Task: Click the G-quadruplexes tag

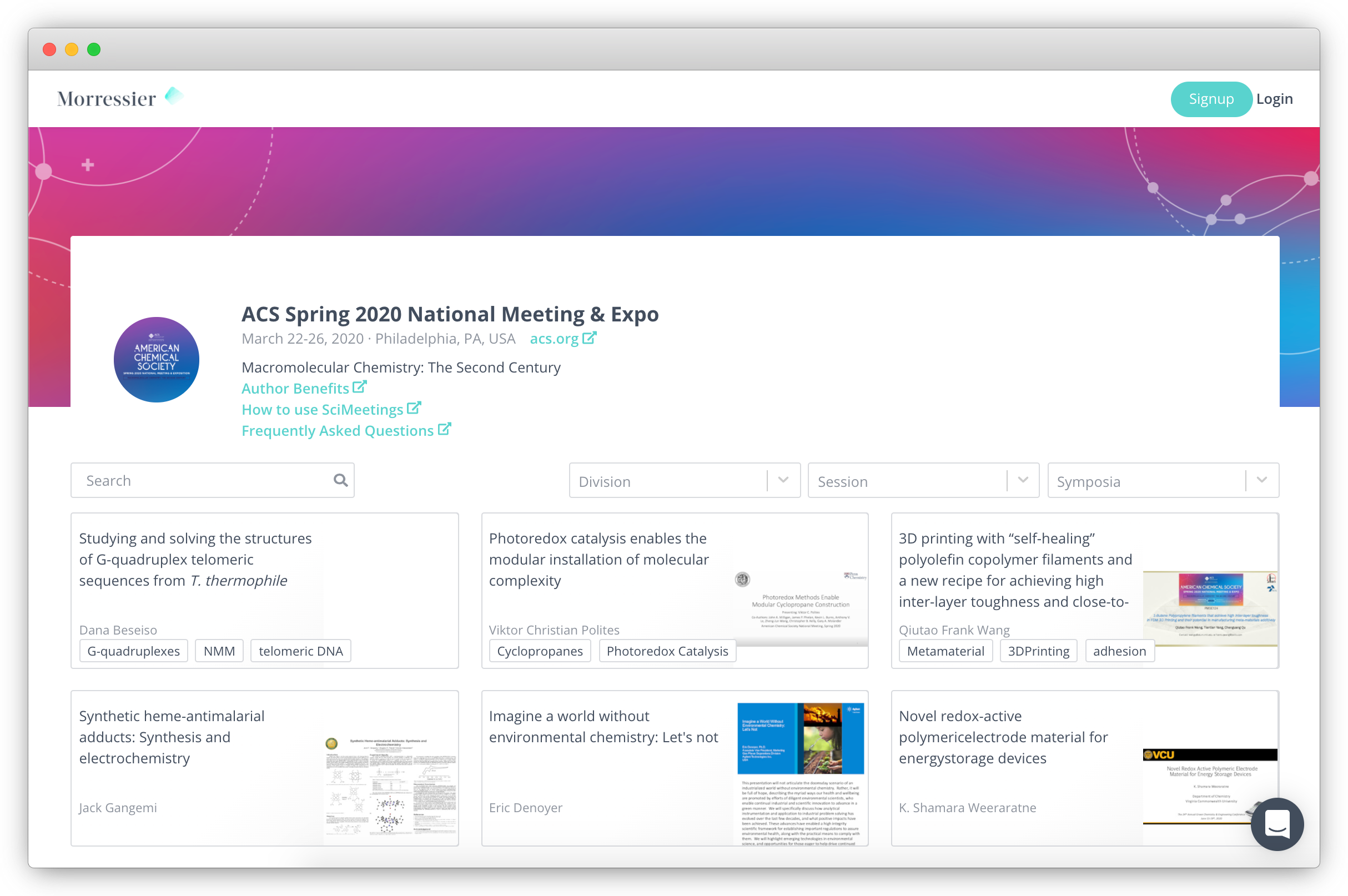Action: pos(134,651)
